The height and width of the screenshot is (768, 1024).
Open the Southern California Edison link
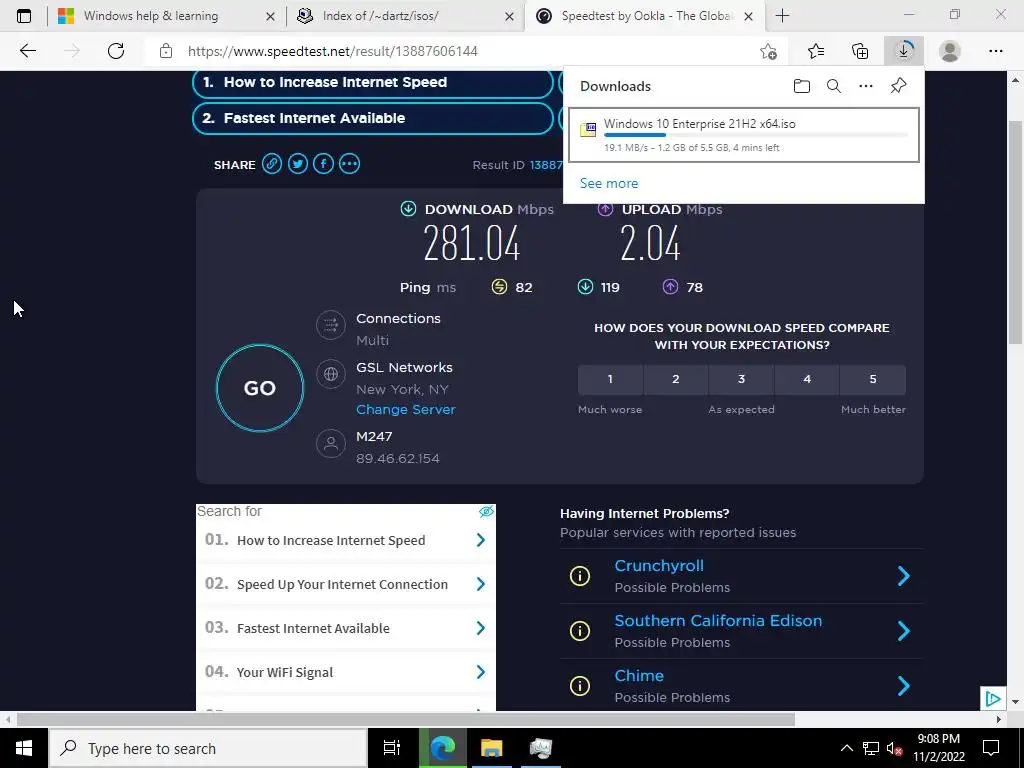click(718, 620)
